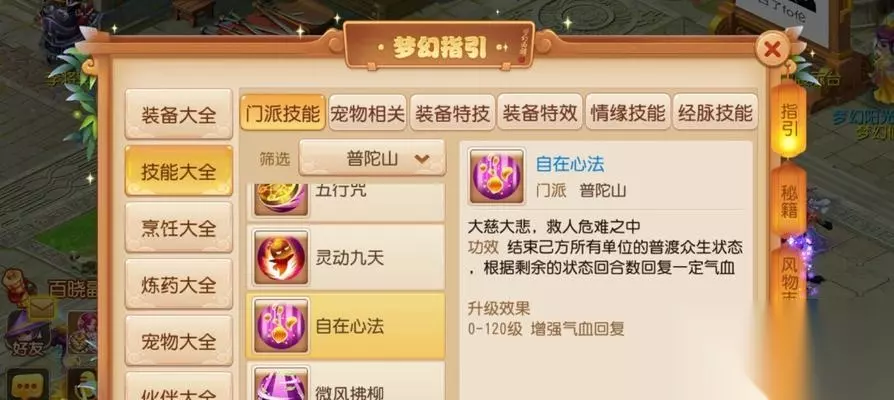Open the 好友 friends icon
The image size is (894, 400).
(x=27, y=333)
